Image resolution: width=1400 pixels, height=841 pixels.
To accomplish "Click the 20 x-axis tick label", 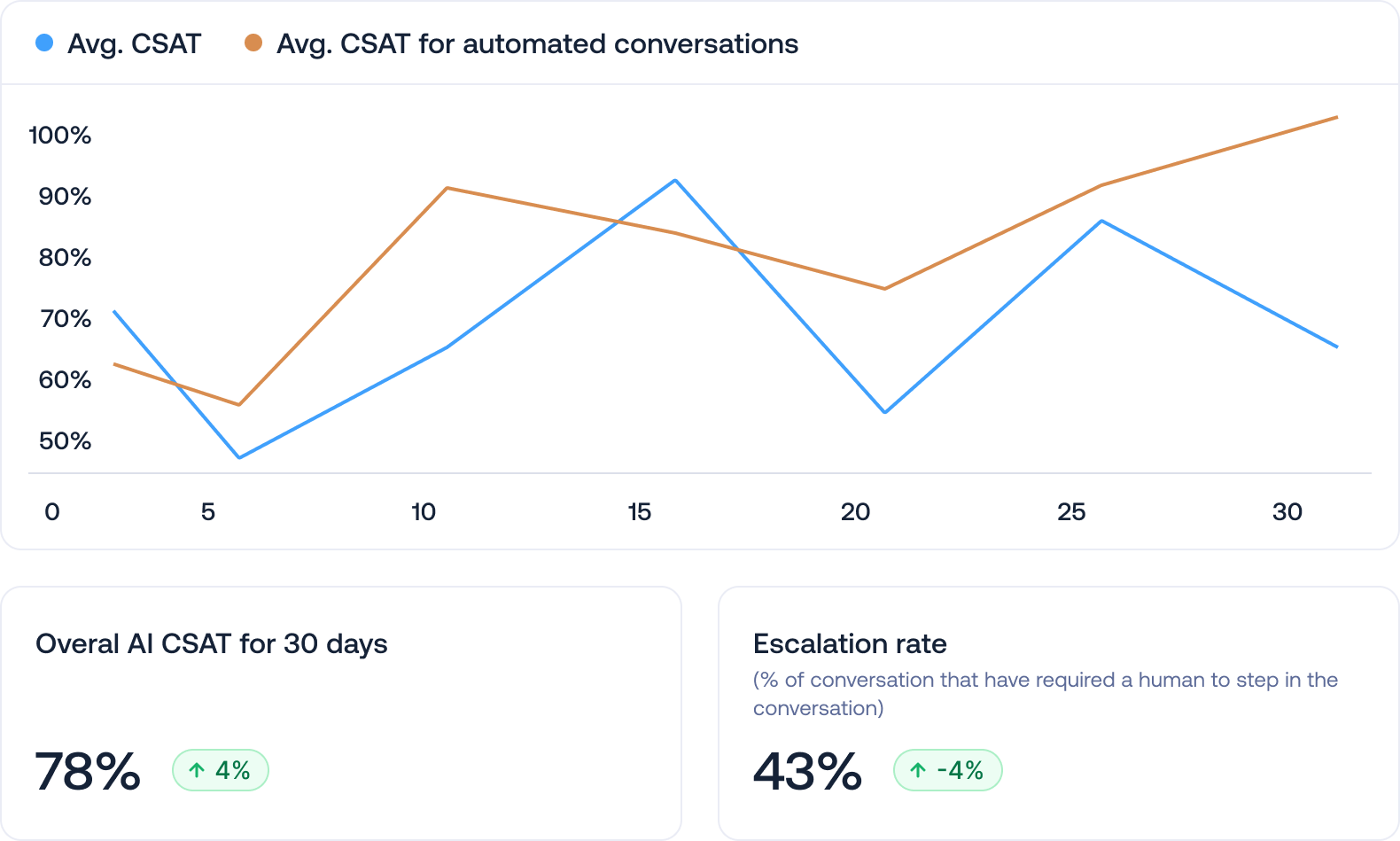I will 855,512.
